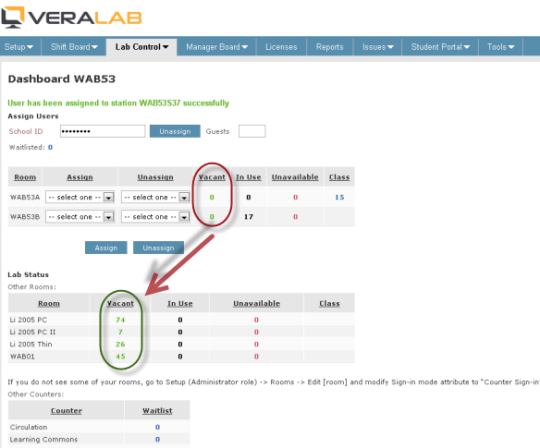
Task: Sort Other Rooms by Unavailable header
Action: coord(257,303)
